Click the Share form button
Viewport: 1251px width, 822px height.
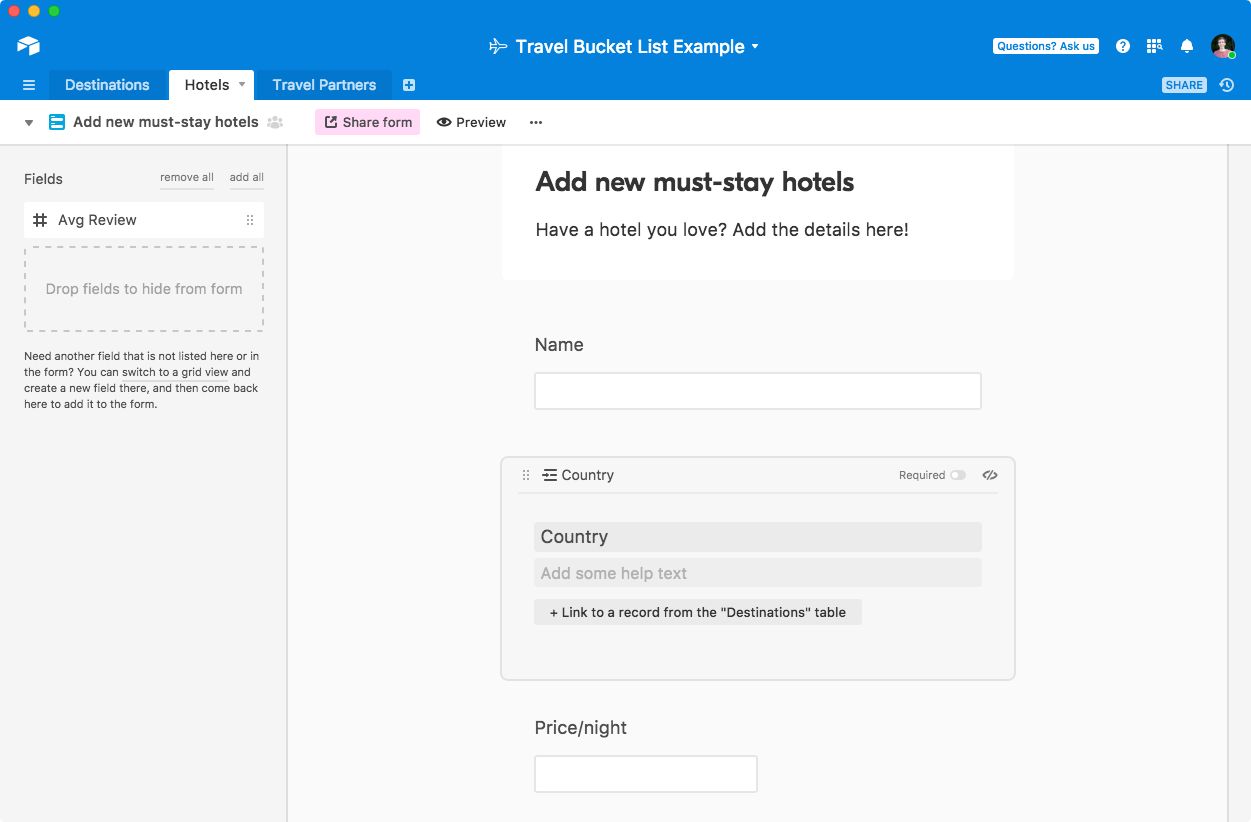click(367, 122)
